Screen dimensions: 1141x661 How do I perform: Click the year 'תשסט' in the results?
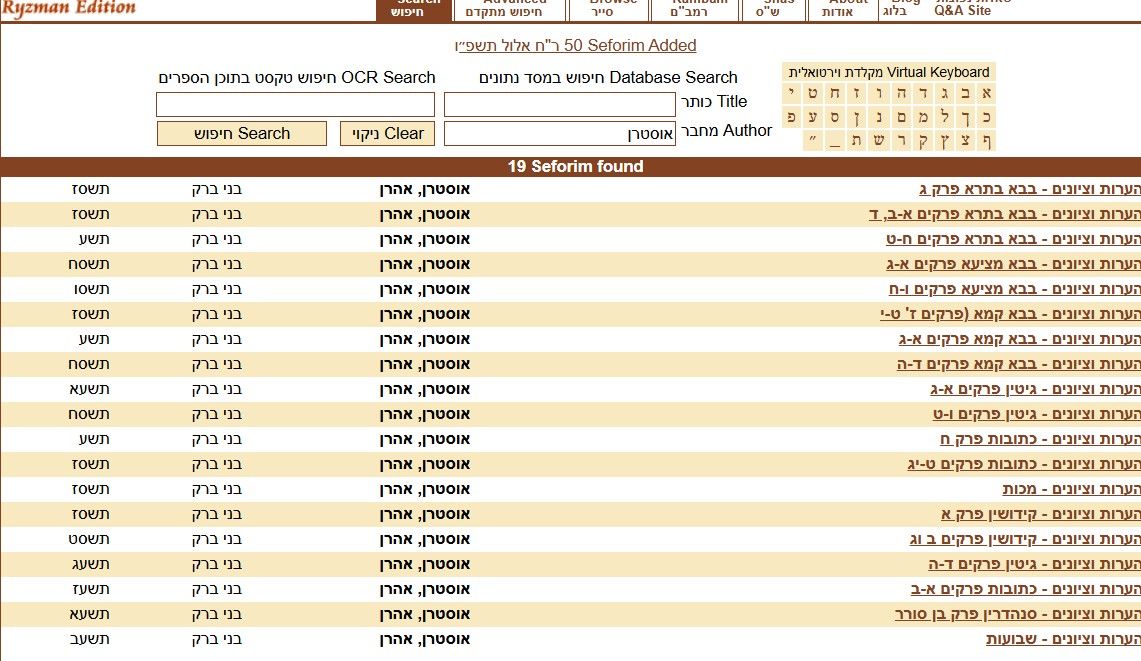tap(89, 539)
